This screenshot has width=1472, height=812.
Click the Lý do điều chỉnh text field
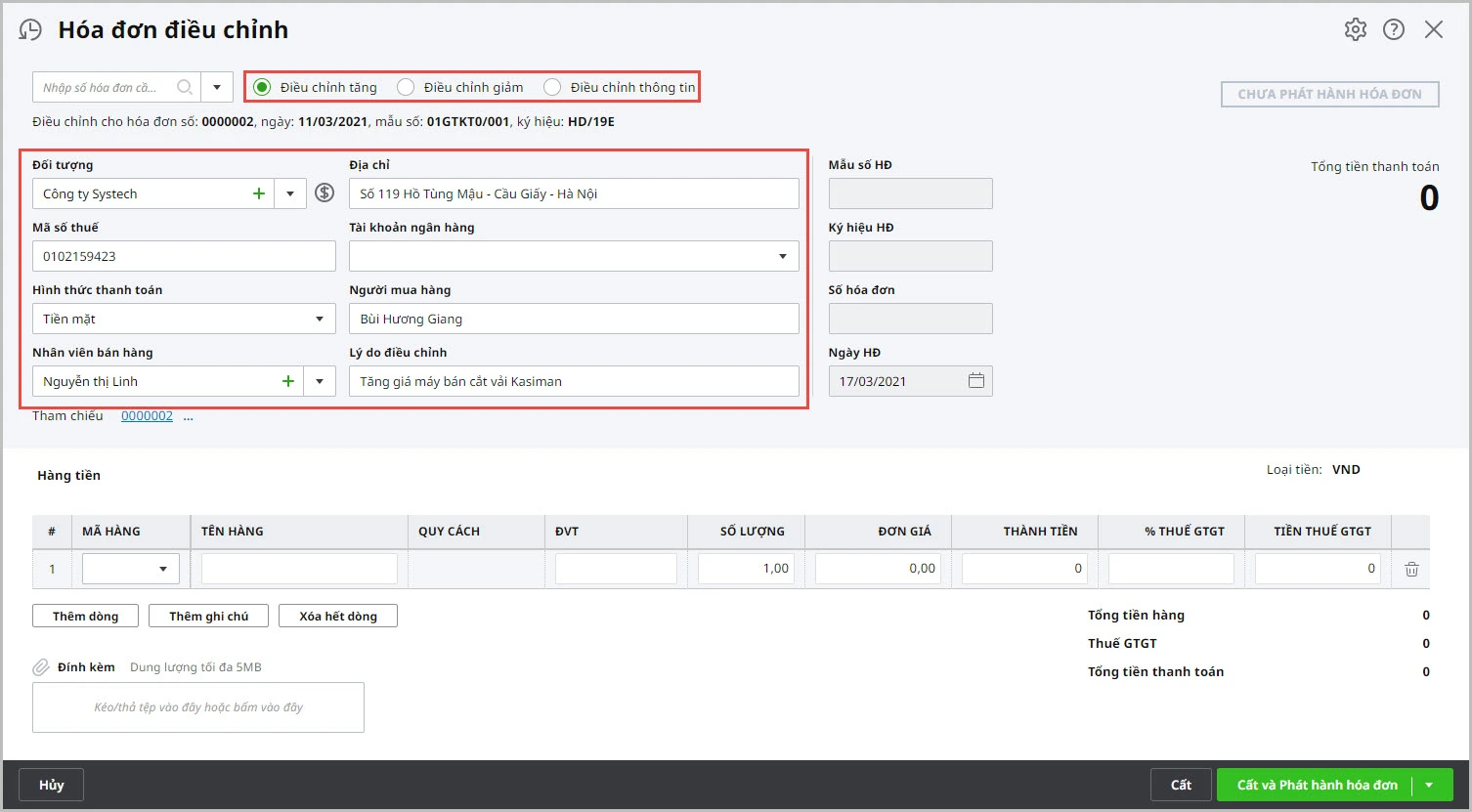point(574,381)
